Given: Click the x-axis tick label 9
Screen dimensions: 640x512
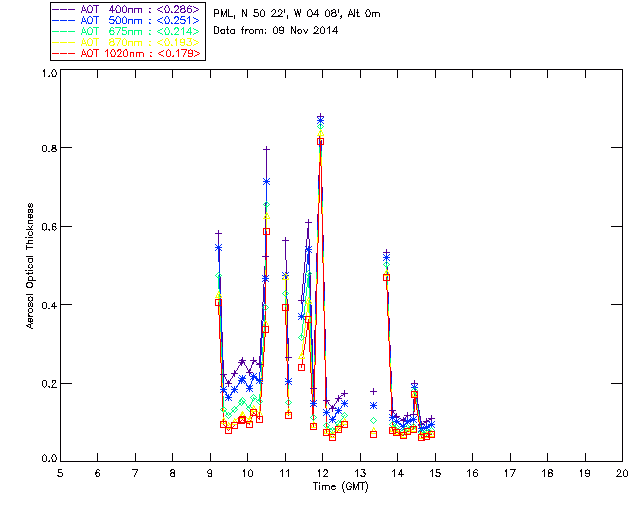Looking at the screenshot, I should 210,473.
